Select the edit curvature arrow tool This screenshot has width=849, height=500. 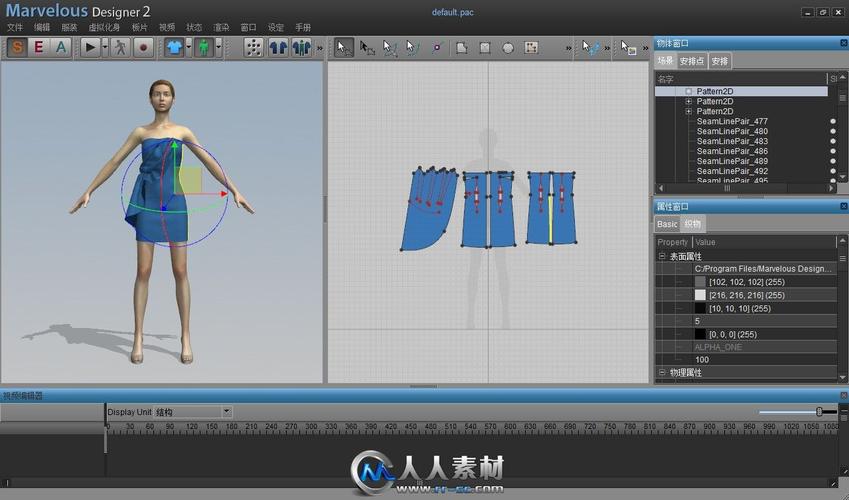(x=412, y=48)
